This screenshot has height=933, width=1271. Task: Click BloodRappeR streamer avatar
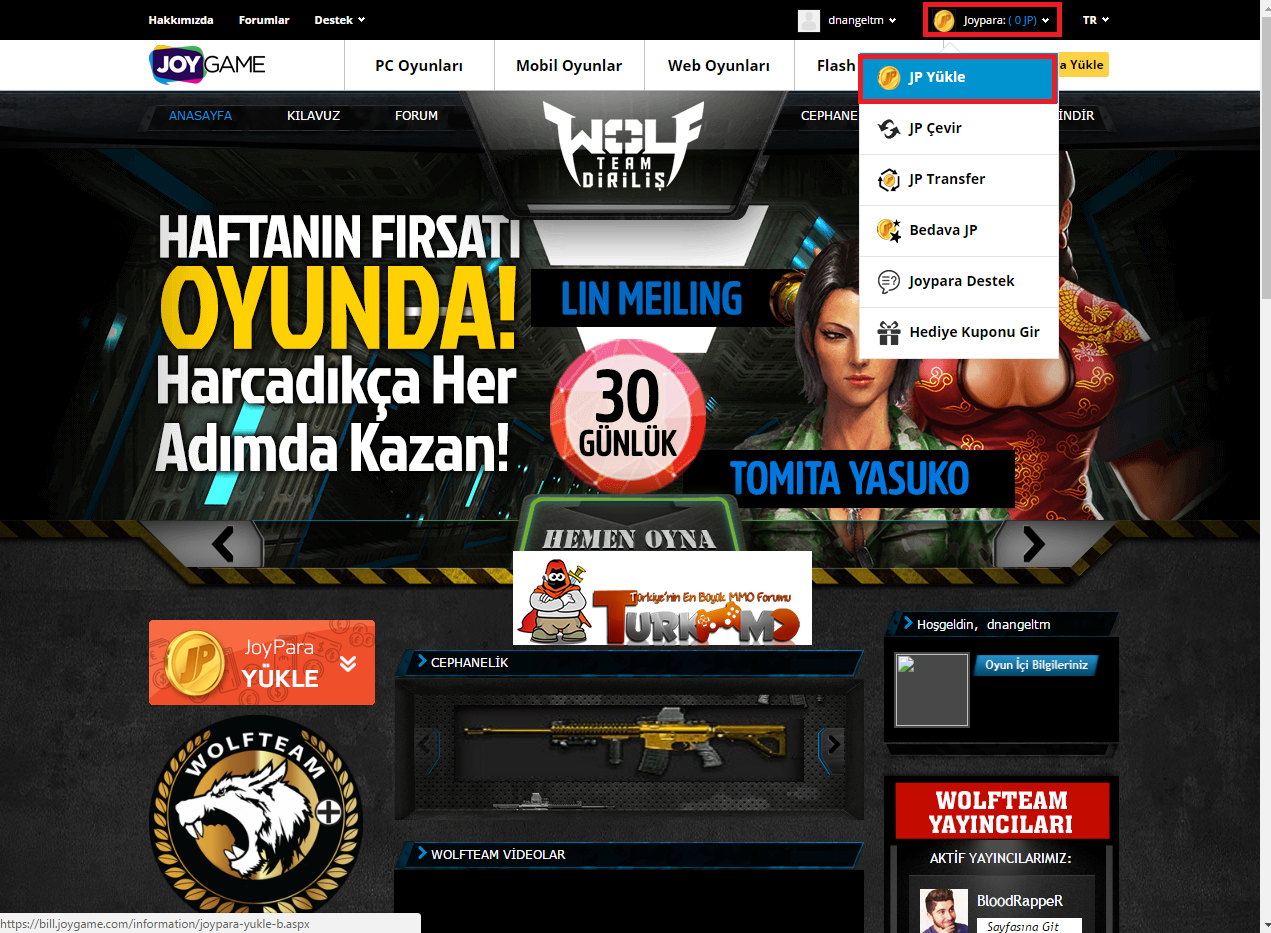pos(944,910)
